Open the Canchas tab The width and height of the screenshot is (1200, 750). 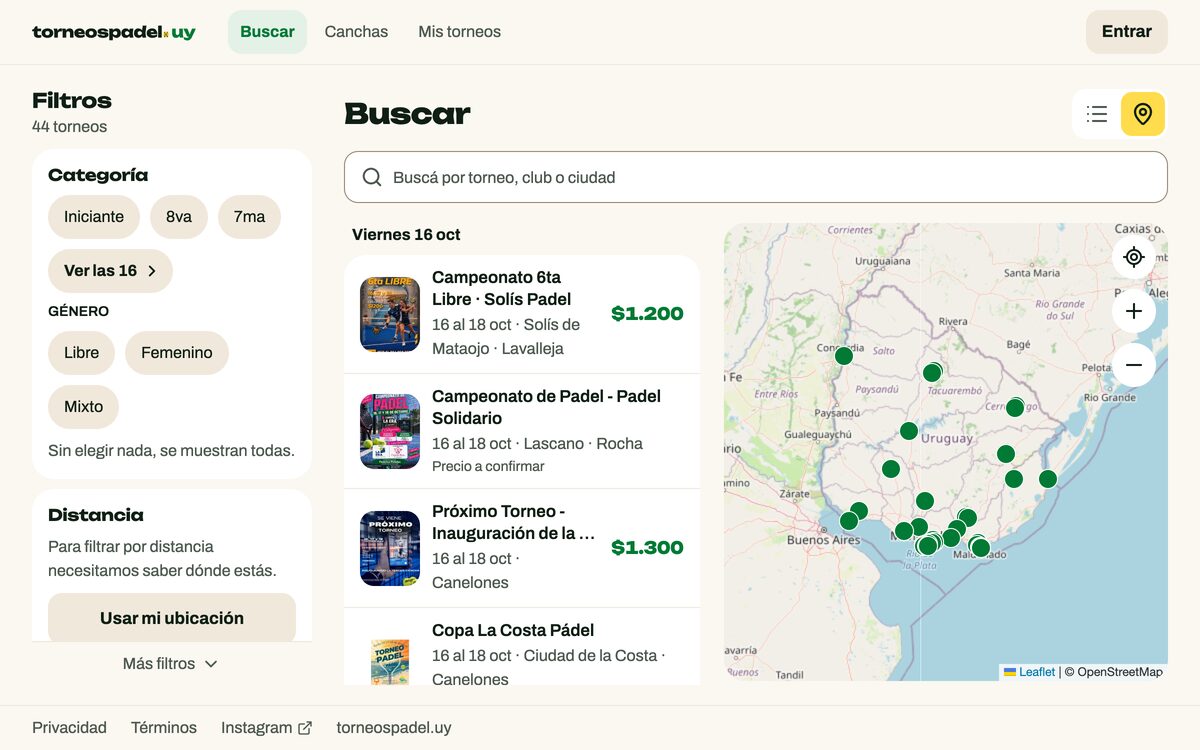[356, 32]
